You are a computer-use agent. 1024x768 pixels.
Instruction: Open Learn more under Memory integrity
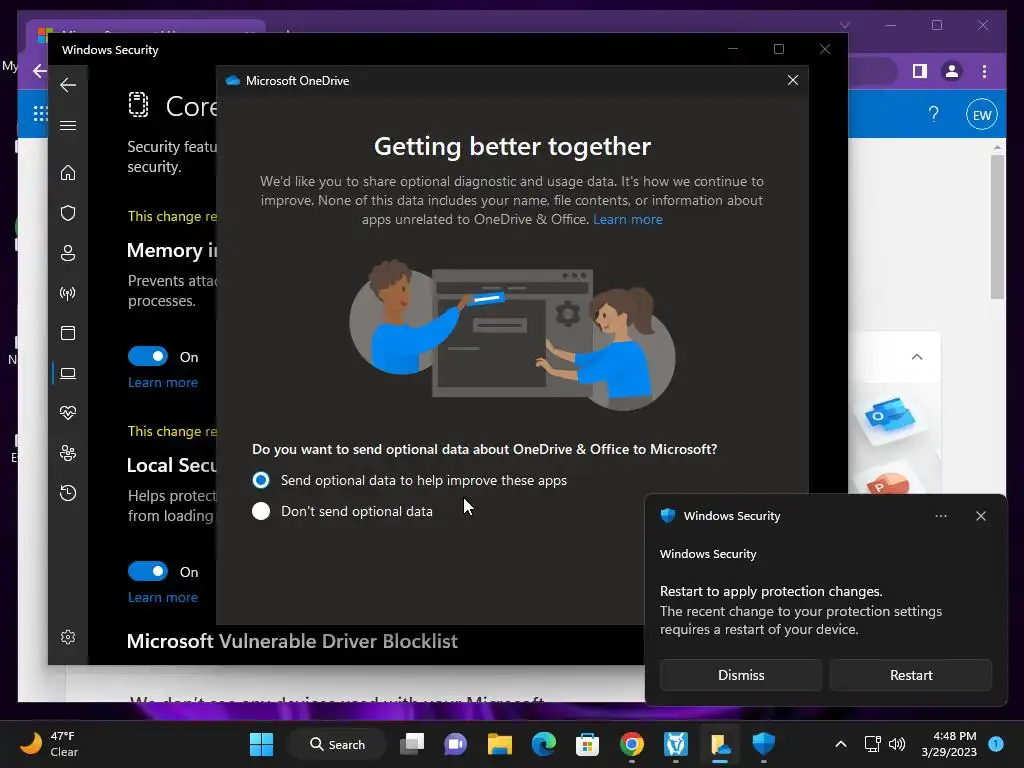point(163,383)
